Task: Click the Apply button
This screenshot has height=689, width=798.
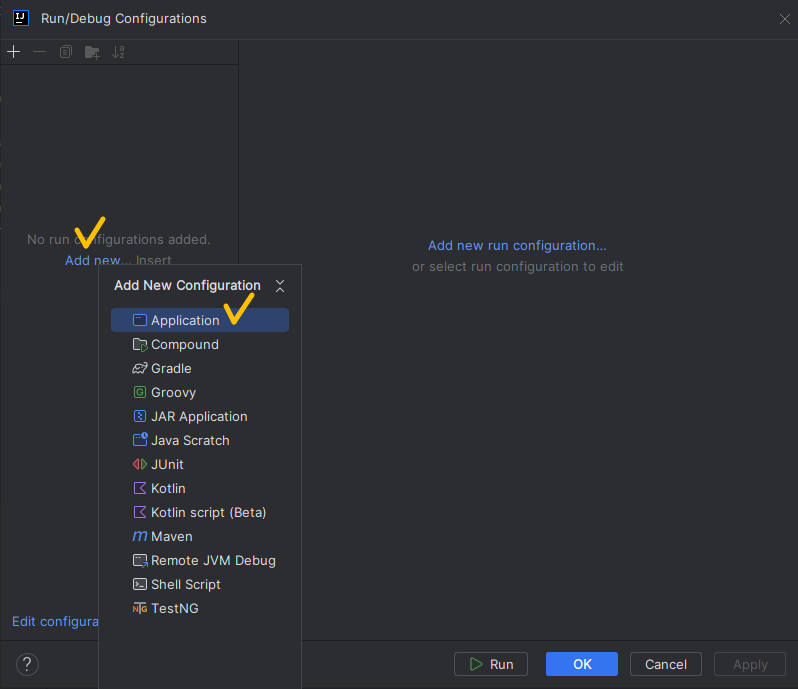Action: (750, 664)
